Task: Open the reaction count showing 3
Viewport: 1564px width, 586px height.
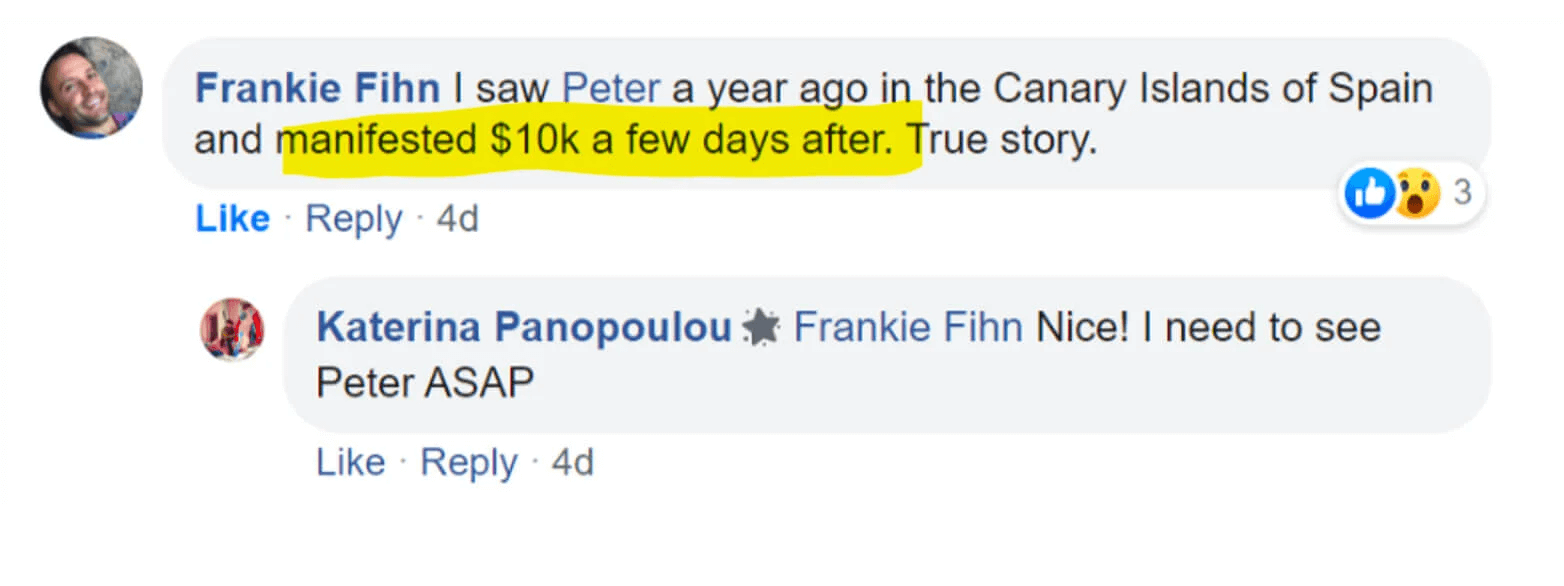Action: [x=1462, y=193]
